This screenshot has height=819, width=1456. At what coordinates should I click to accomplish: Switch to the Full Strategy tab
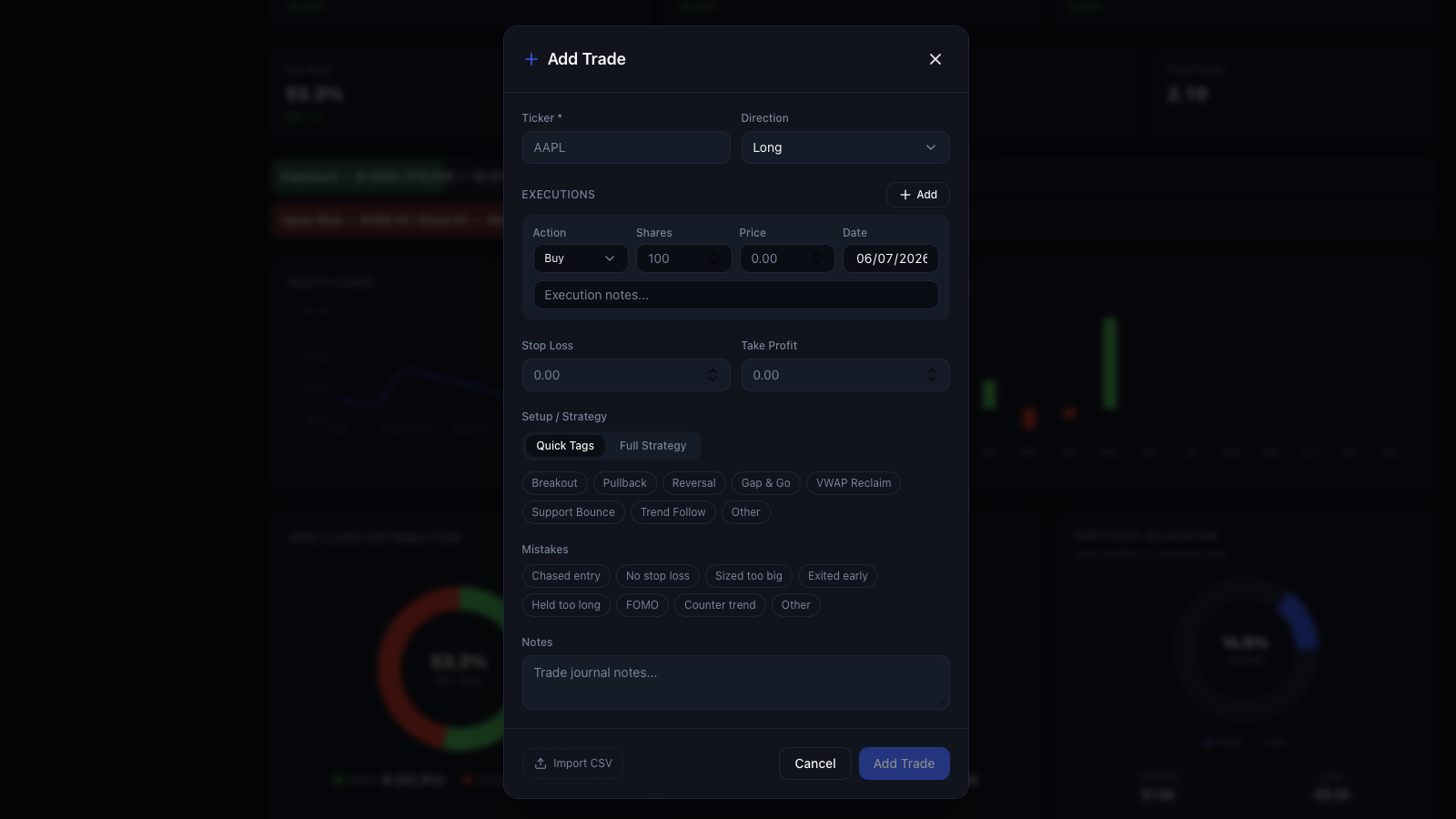coord(653,446)
